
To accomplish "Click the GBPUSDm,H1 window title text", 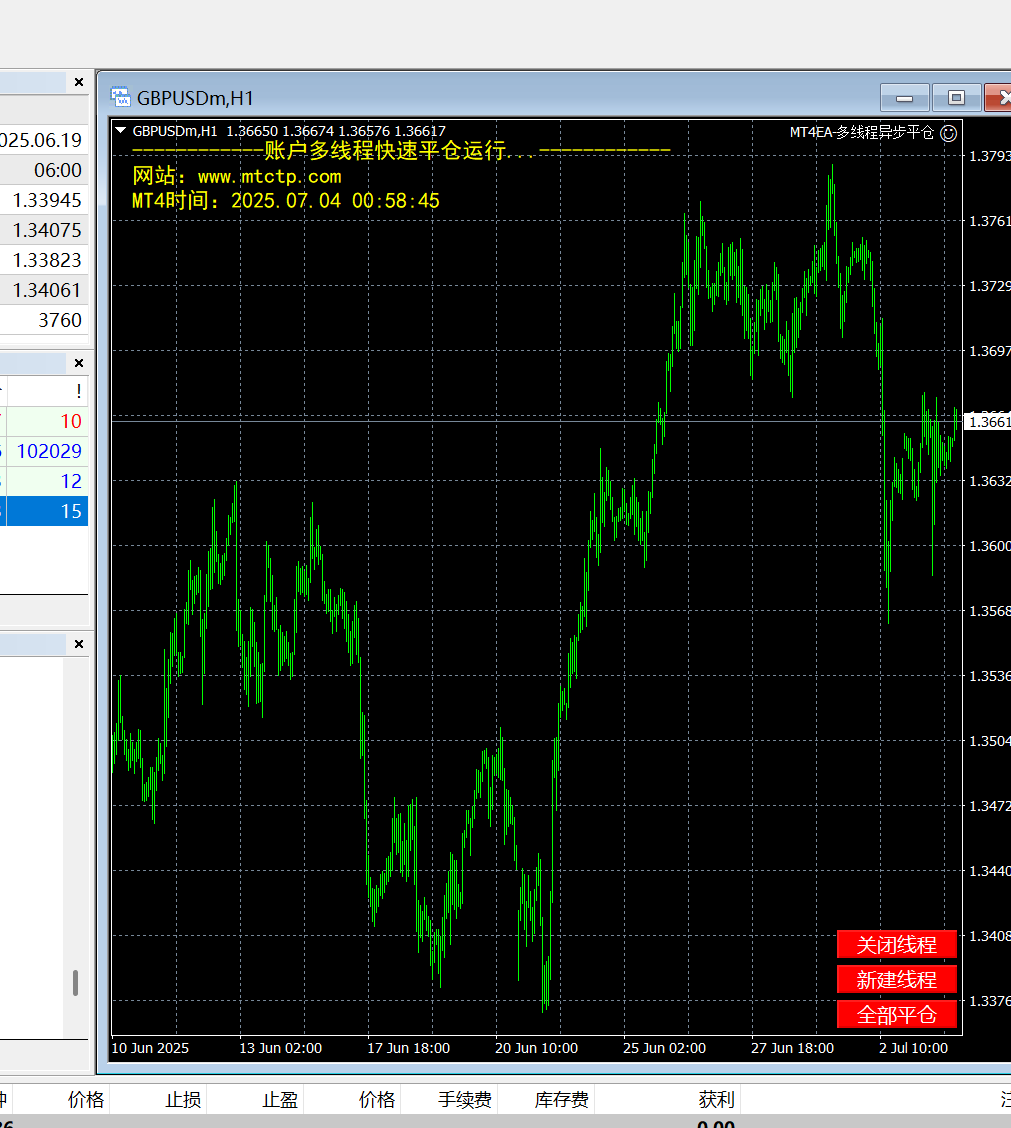I will 195,98.
